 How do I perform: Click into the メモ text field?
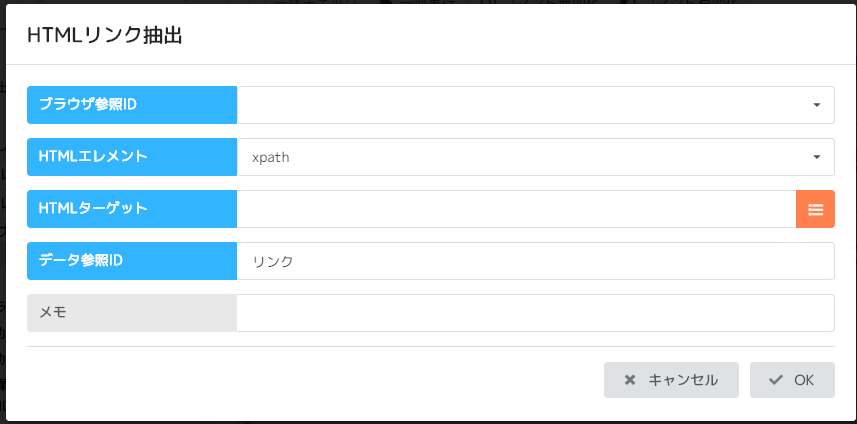click(535, 313)
